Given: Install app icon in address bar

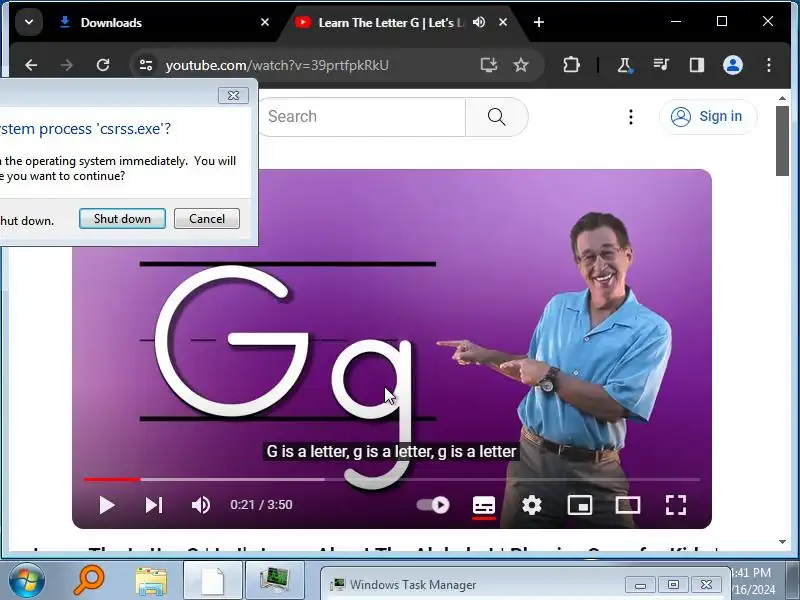Looking at the screenshot, I should [x=489, y=65].
